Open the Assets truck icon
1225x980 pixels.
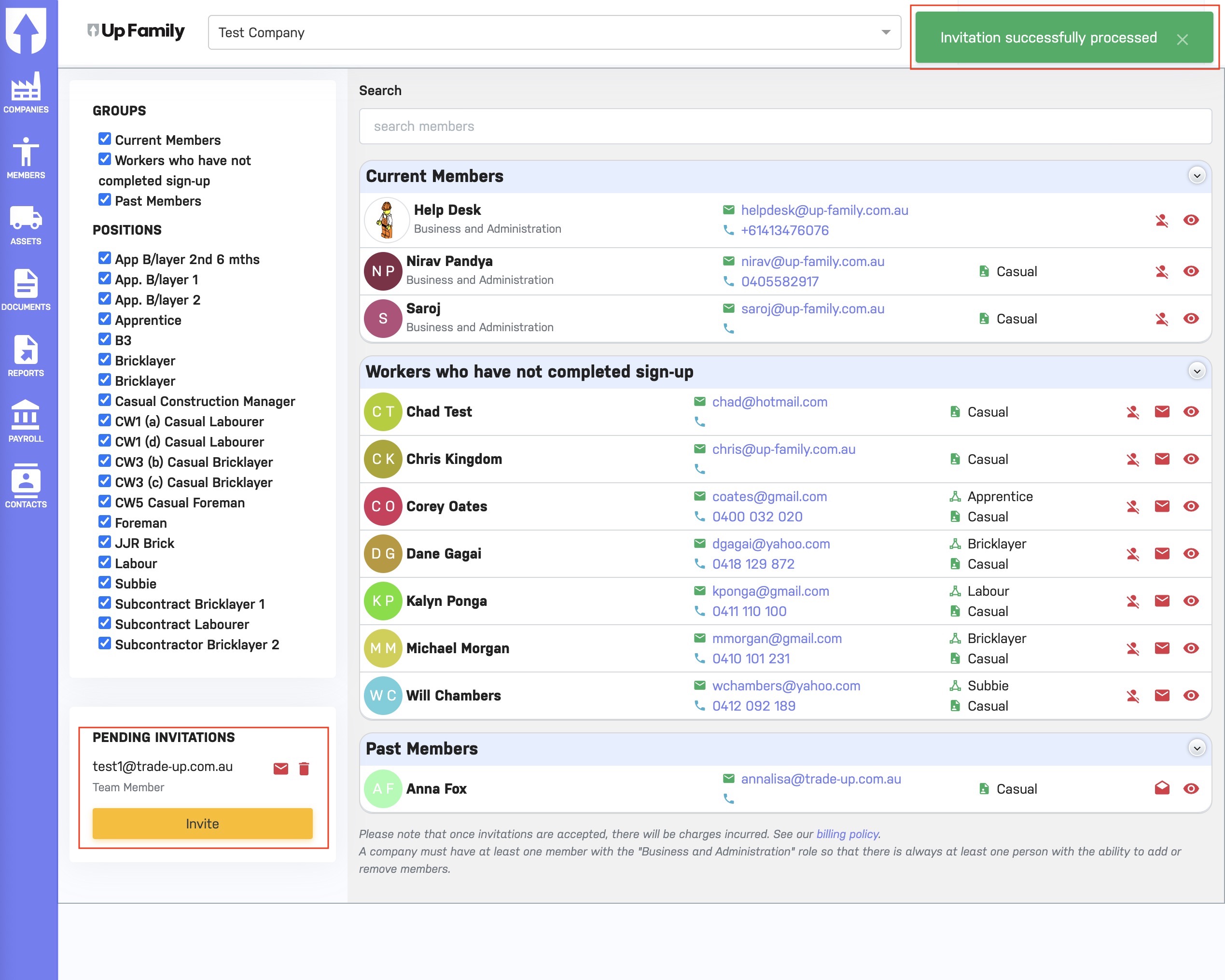(26, 219)
